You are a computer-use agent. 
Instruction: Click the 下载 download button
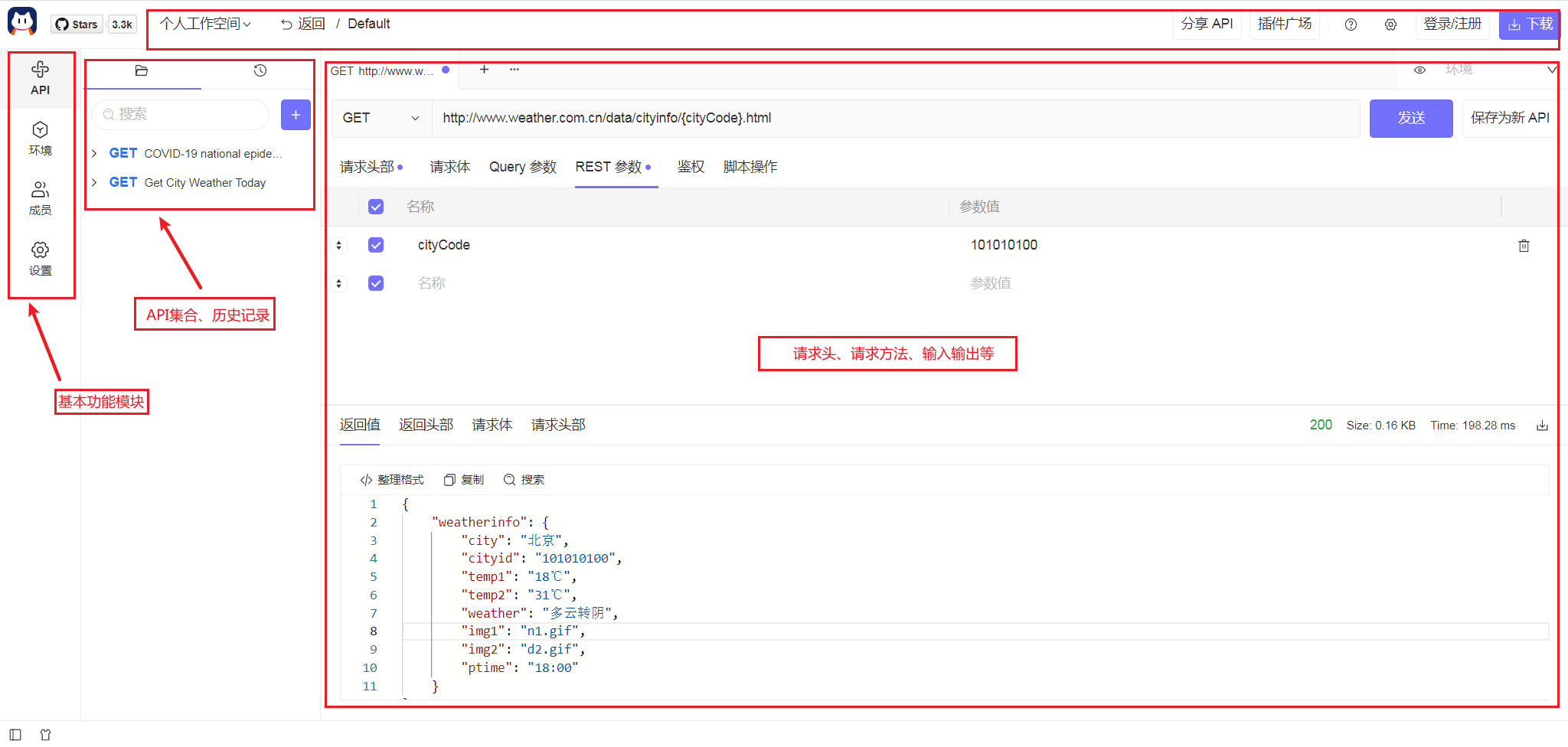(x=1530, y=24)
